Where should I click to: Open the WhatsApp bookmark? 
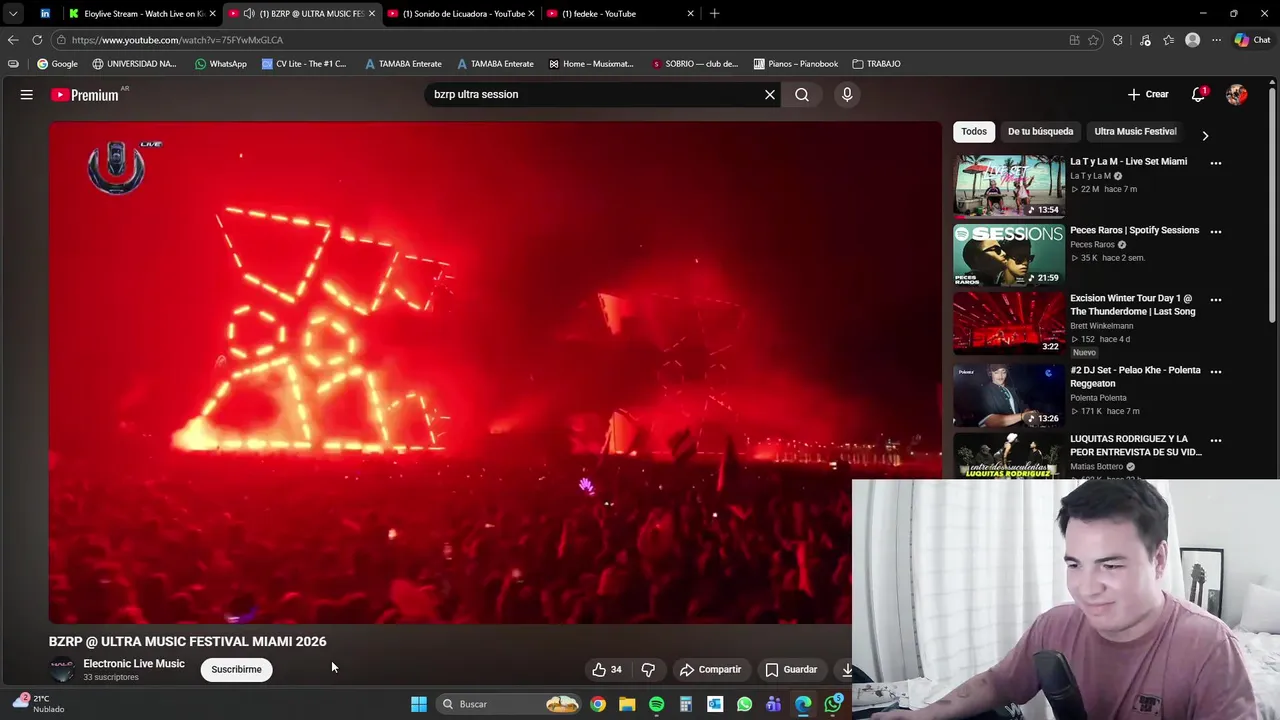[x=220, y=64]
